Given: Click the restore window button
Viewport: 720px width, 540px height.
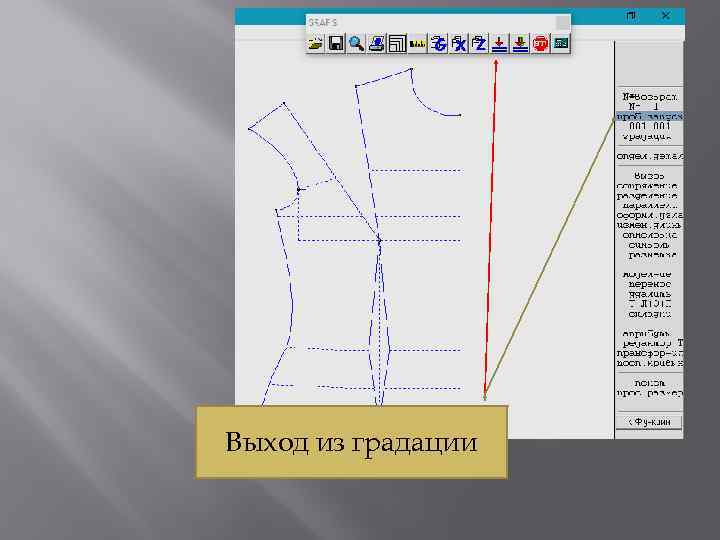Looking at the screenshot, I should (631, 16).
